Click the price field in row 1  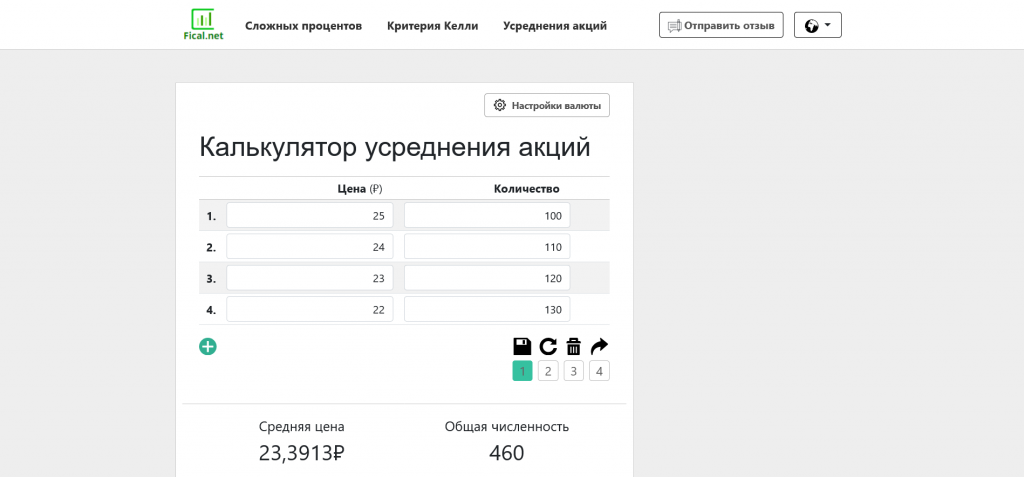click(x=310, y=215)
